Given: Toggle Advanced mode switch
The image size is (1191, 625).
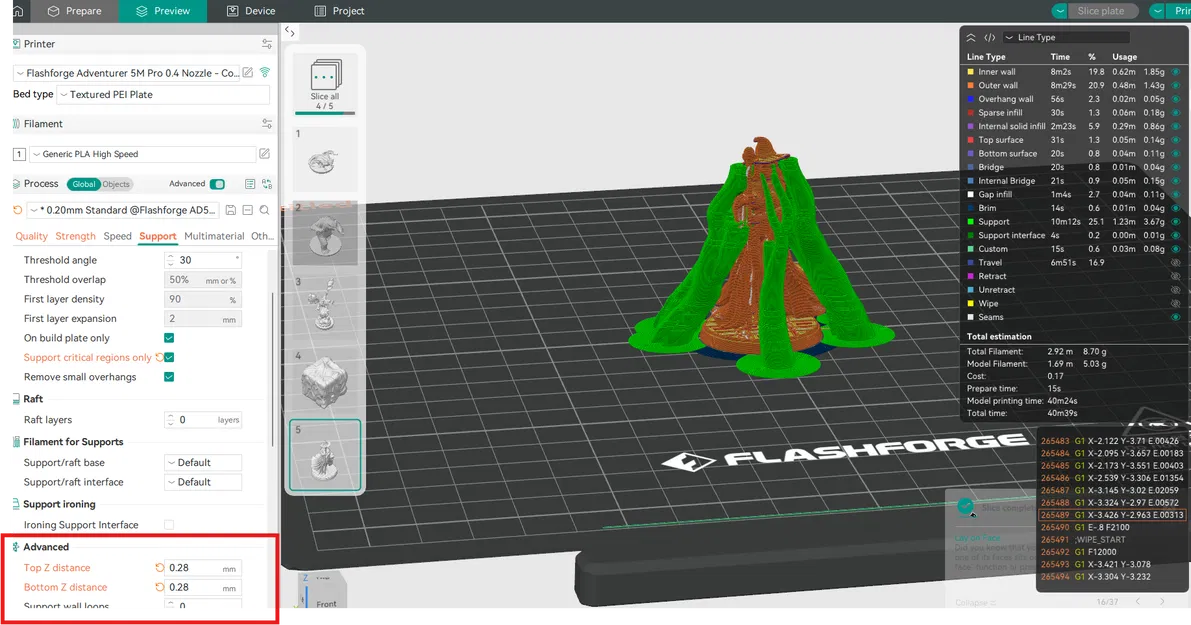Looking at the screenshot, I should [x=217, y=184].
